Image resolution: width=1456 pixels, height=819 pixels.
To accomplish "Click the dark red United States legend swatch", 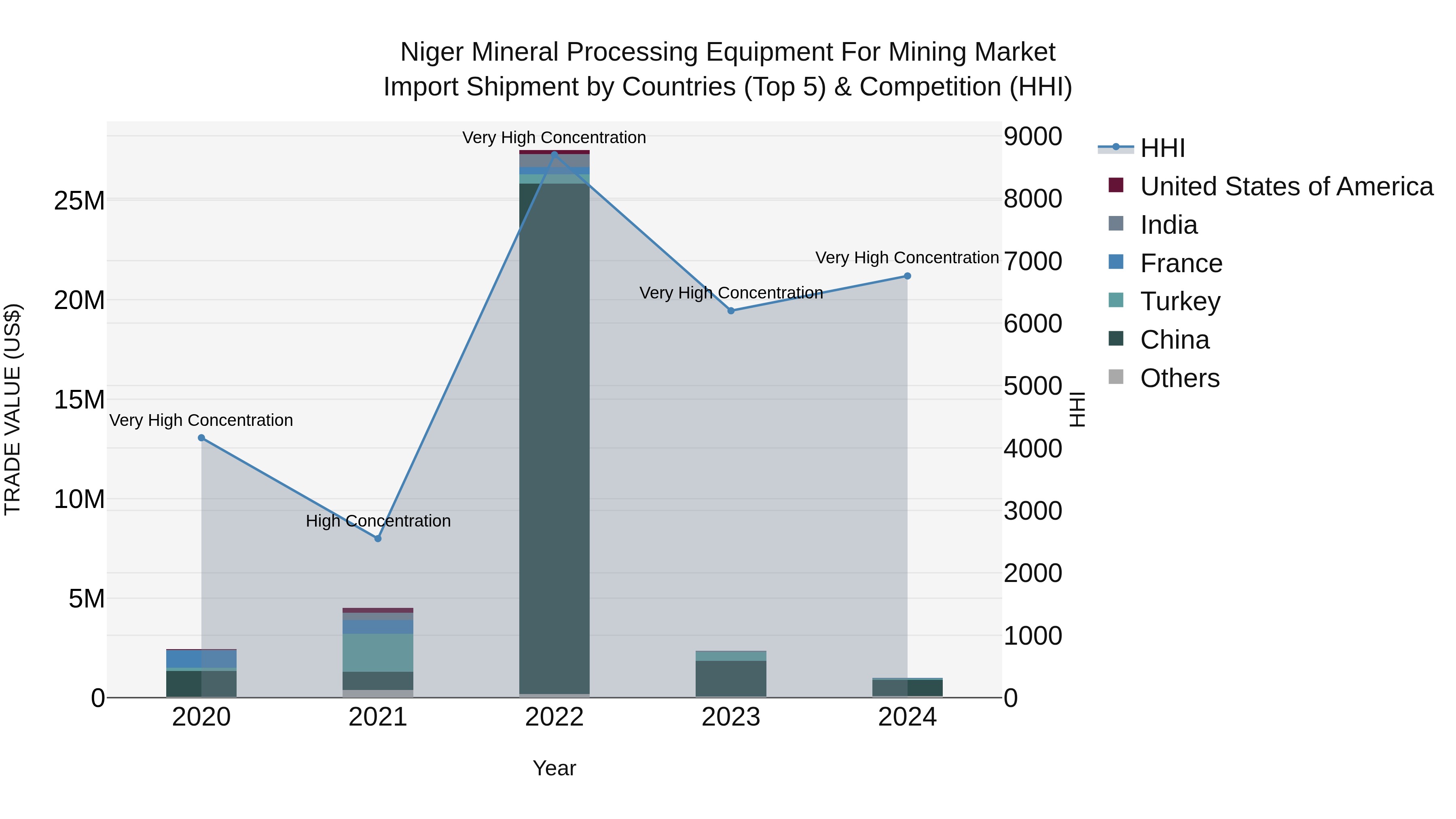I will pyautogui.click(x=1116, y=185).
